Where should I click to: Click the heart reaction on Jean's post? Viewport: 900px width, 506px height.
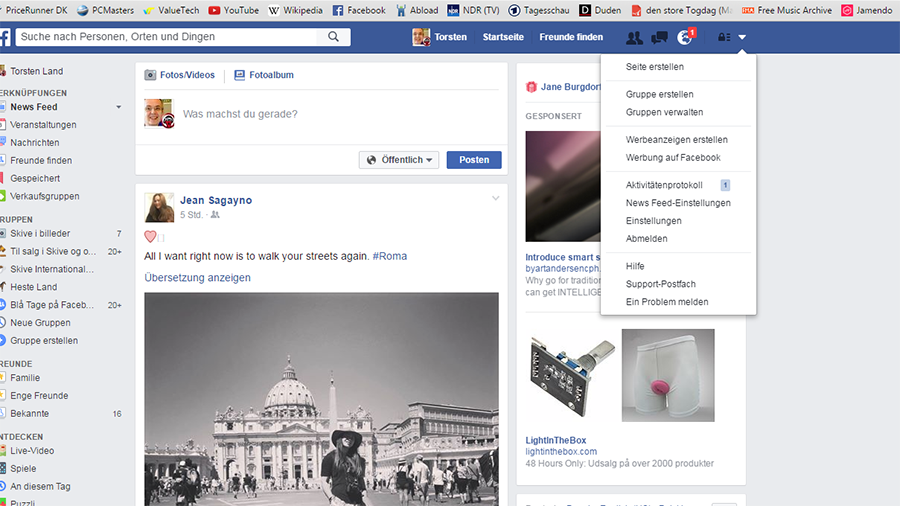(x=151, y=237)
